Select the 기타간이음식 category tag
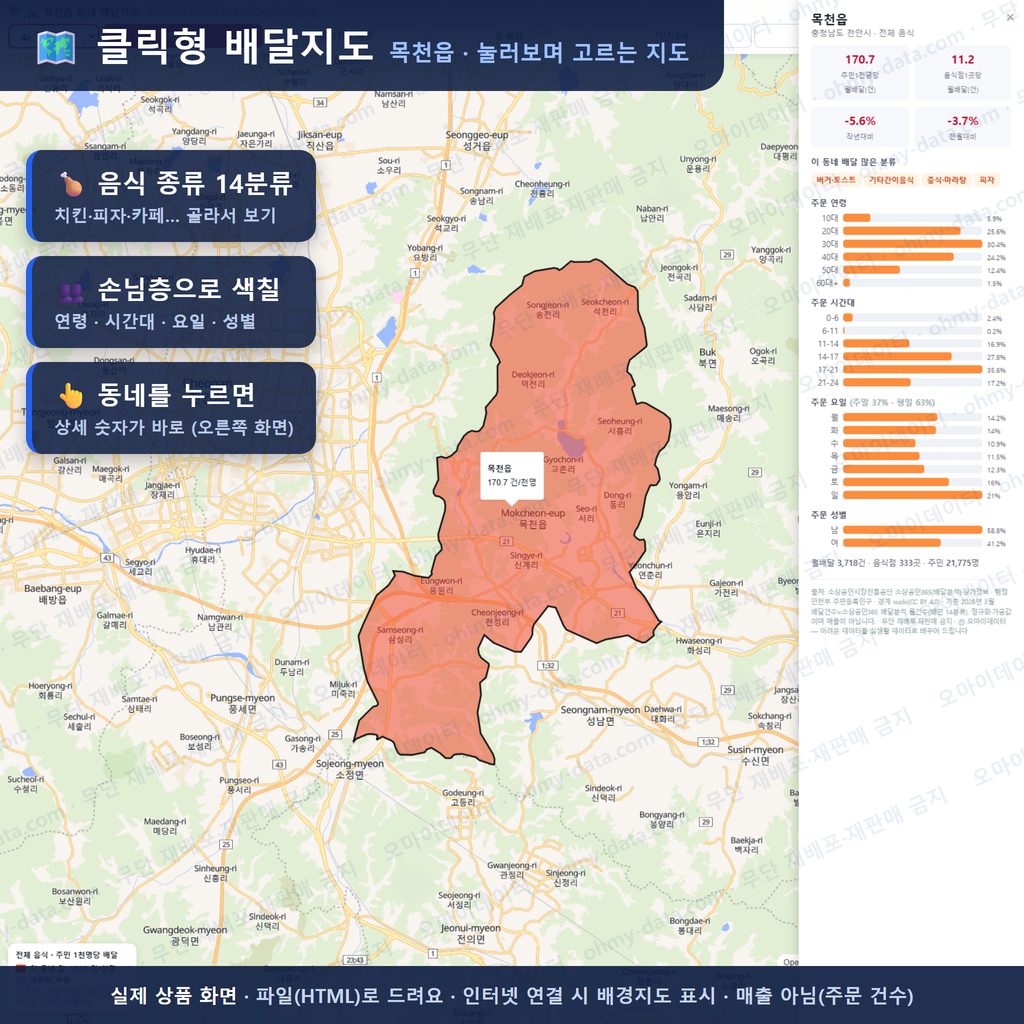 891,180
